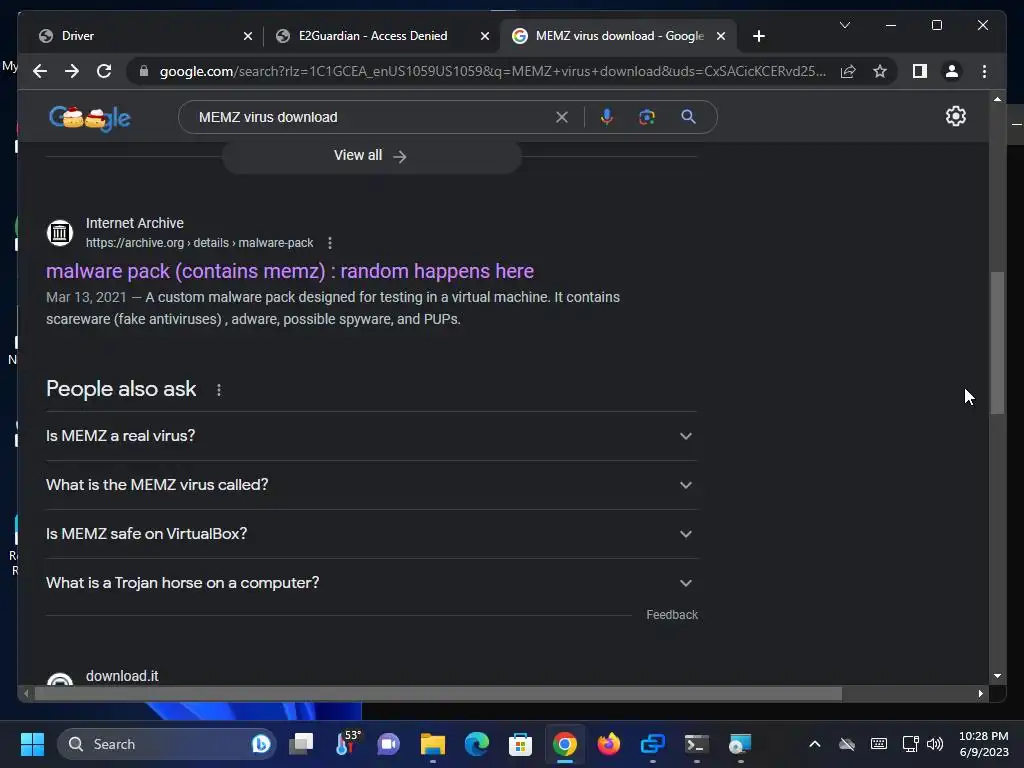Open Google quick settings gear
This screenshot has width=1024, height=768.
[x=955, y=116]
